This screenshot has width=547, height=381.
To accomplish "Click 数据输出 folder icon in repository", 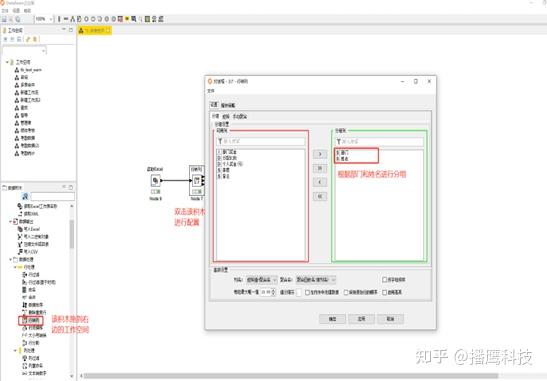I will 15,222.
